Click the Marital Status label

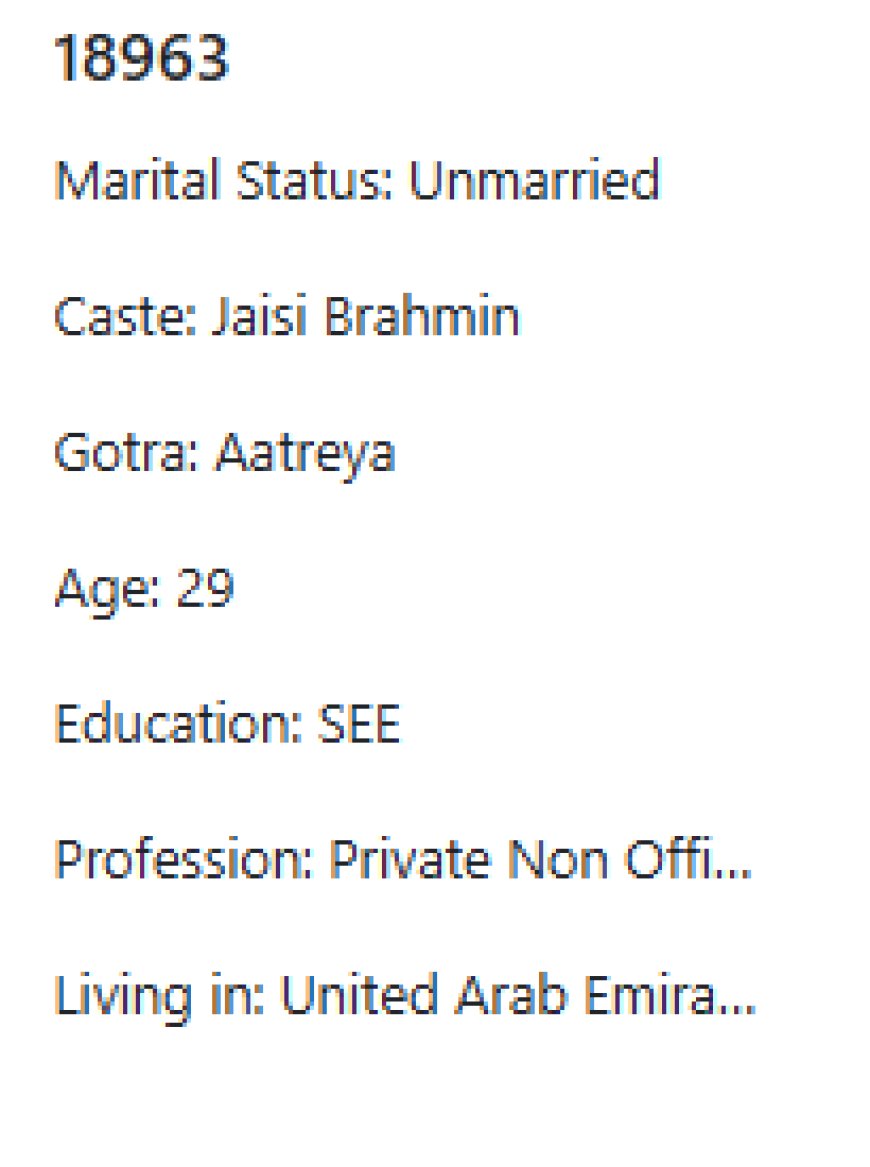pyautogui.click(x=223, y=180)
